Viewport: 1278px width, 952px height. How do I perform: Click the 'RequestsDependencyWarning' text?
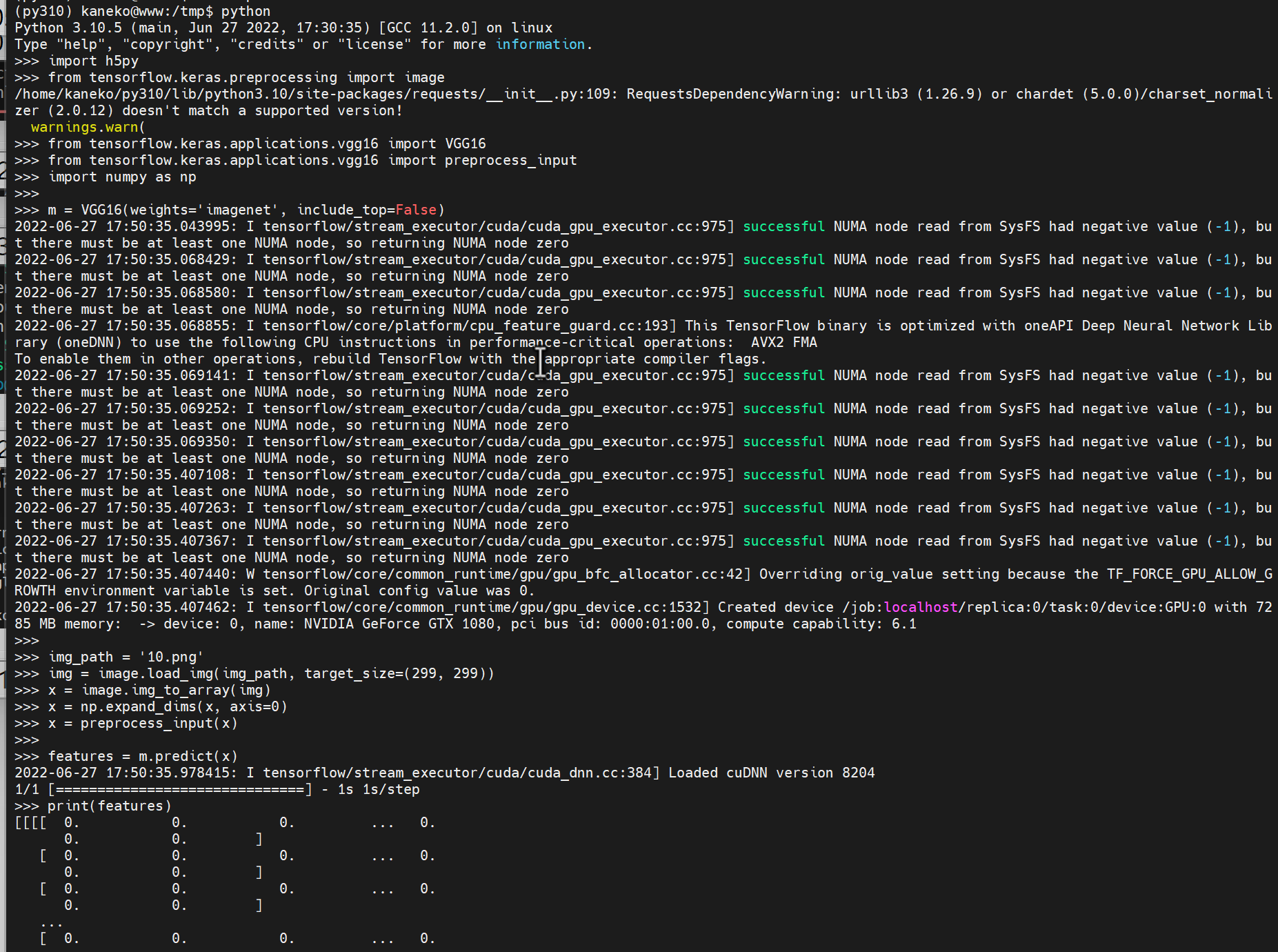tap(734, 94)
